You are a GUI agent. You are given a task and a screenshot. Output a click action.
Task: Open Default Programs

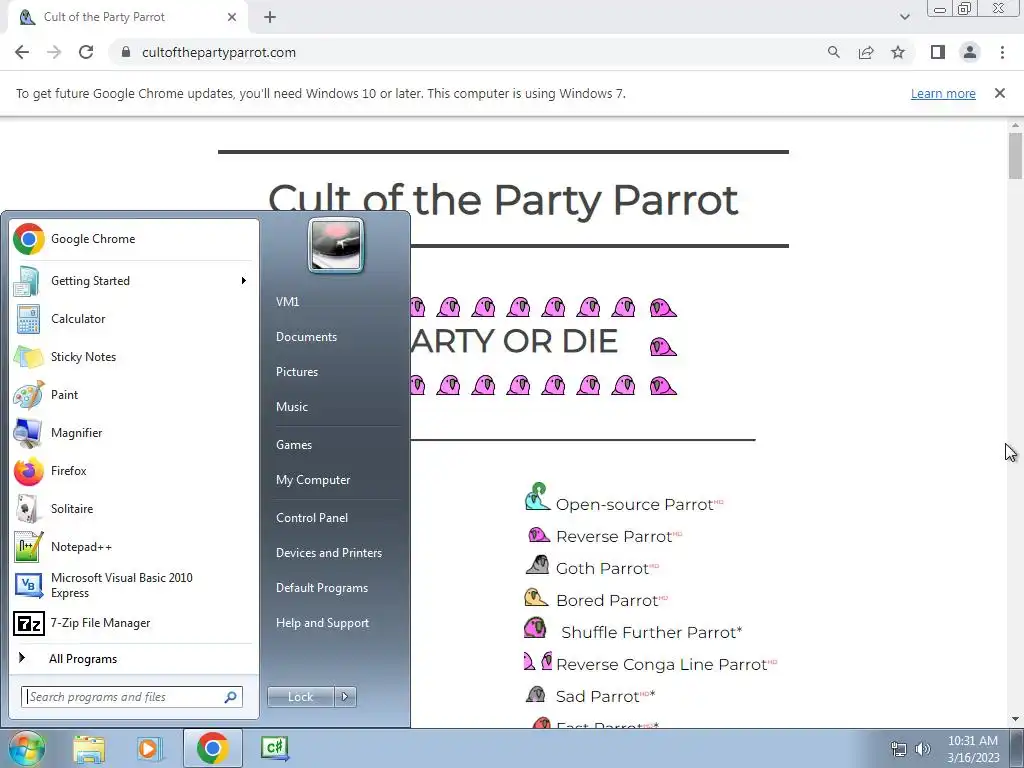coord(336,588)
